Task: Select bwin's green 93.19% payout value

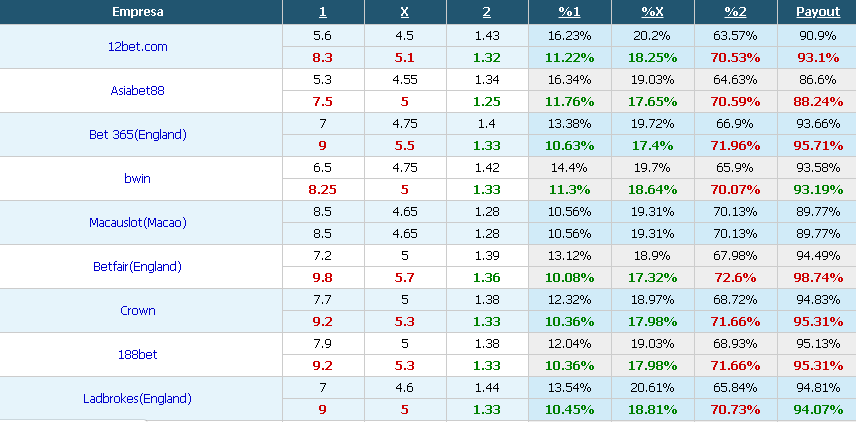Action: 818,189
